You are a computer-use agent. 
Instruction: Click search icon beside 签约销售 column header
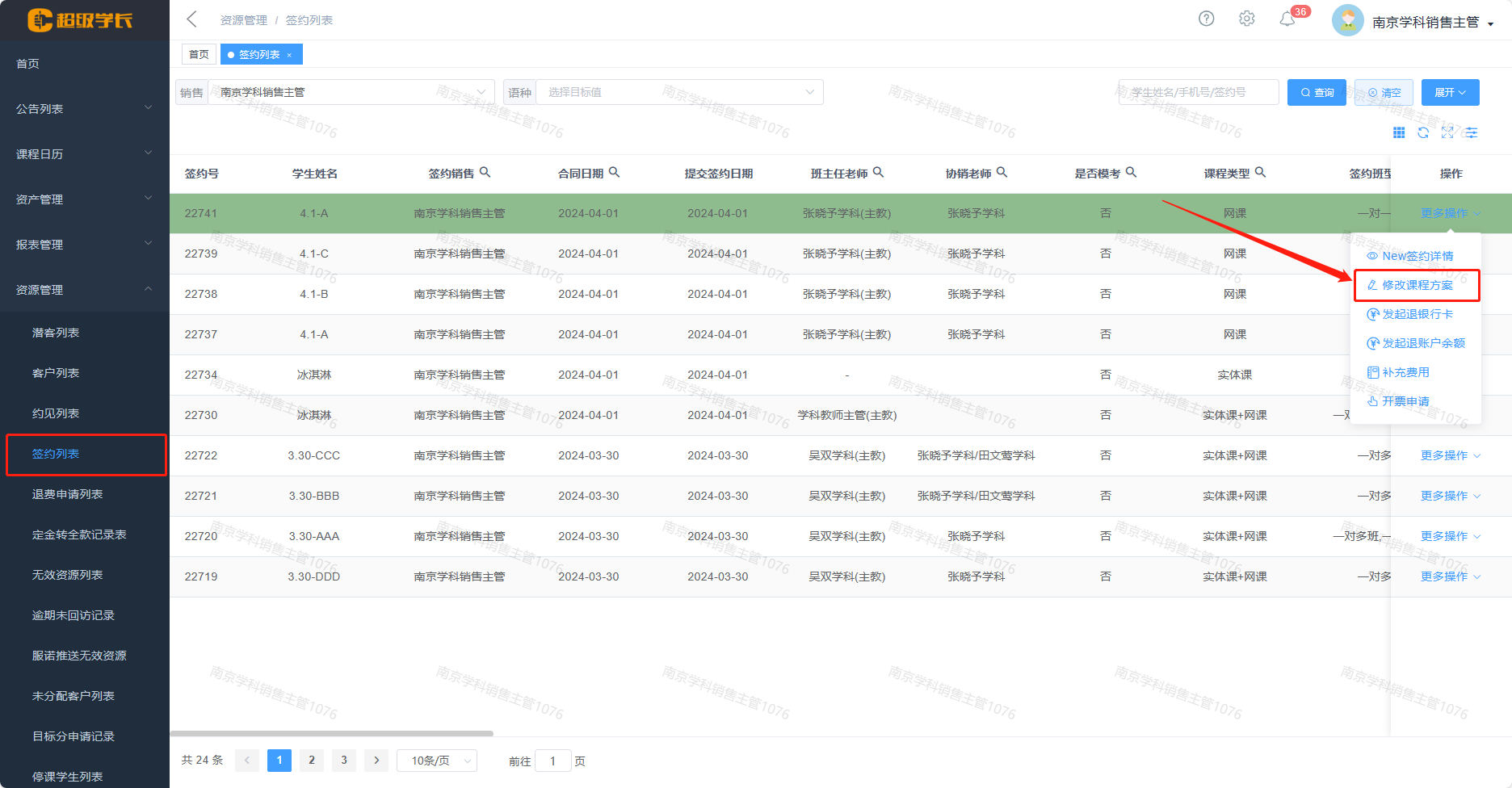[x=485, y=172]
